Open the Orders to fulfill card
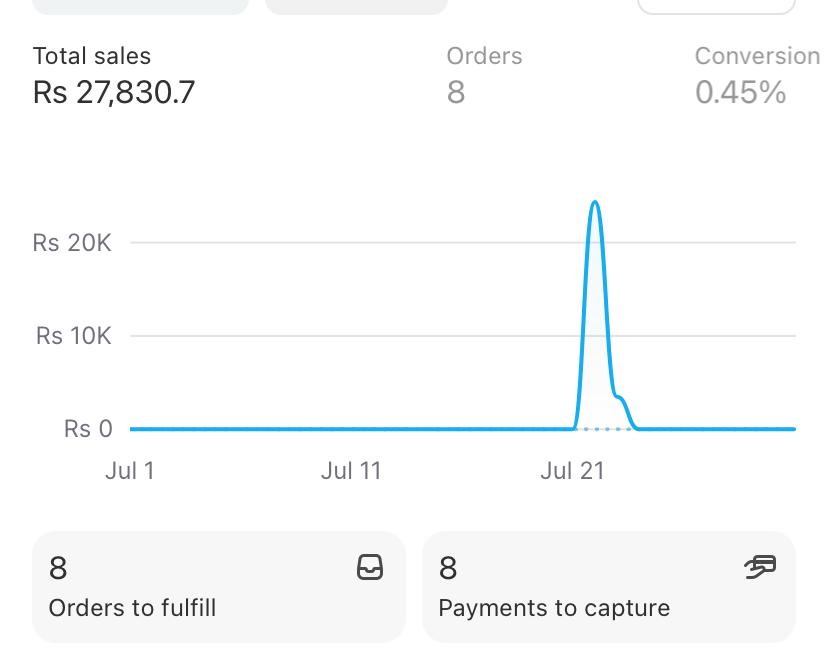Screen dimensions: 828x657 click(x=219, y=587)
